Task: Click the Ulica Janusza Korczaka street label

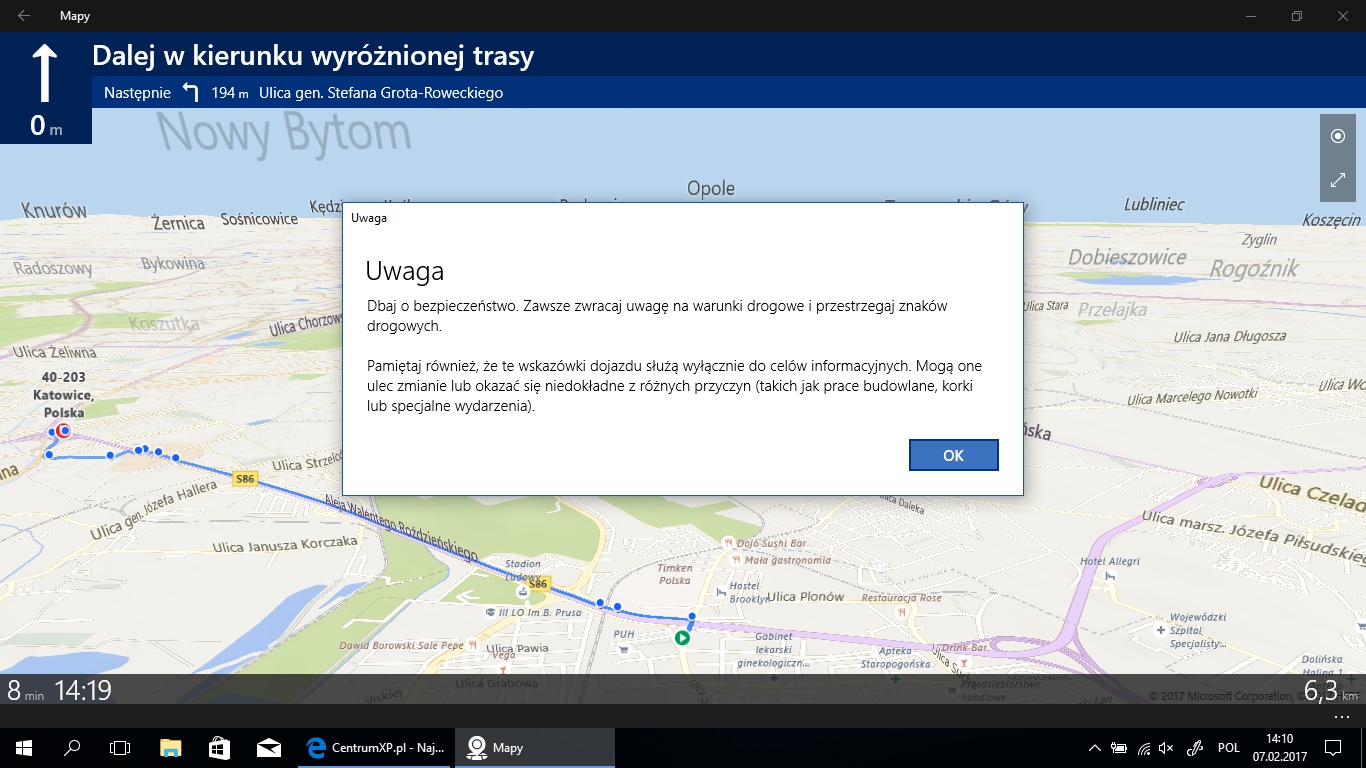Action: click(x=285, y=545)
